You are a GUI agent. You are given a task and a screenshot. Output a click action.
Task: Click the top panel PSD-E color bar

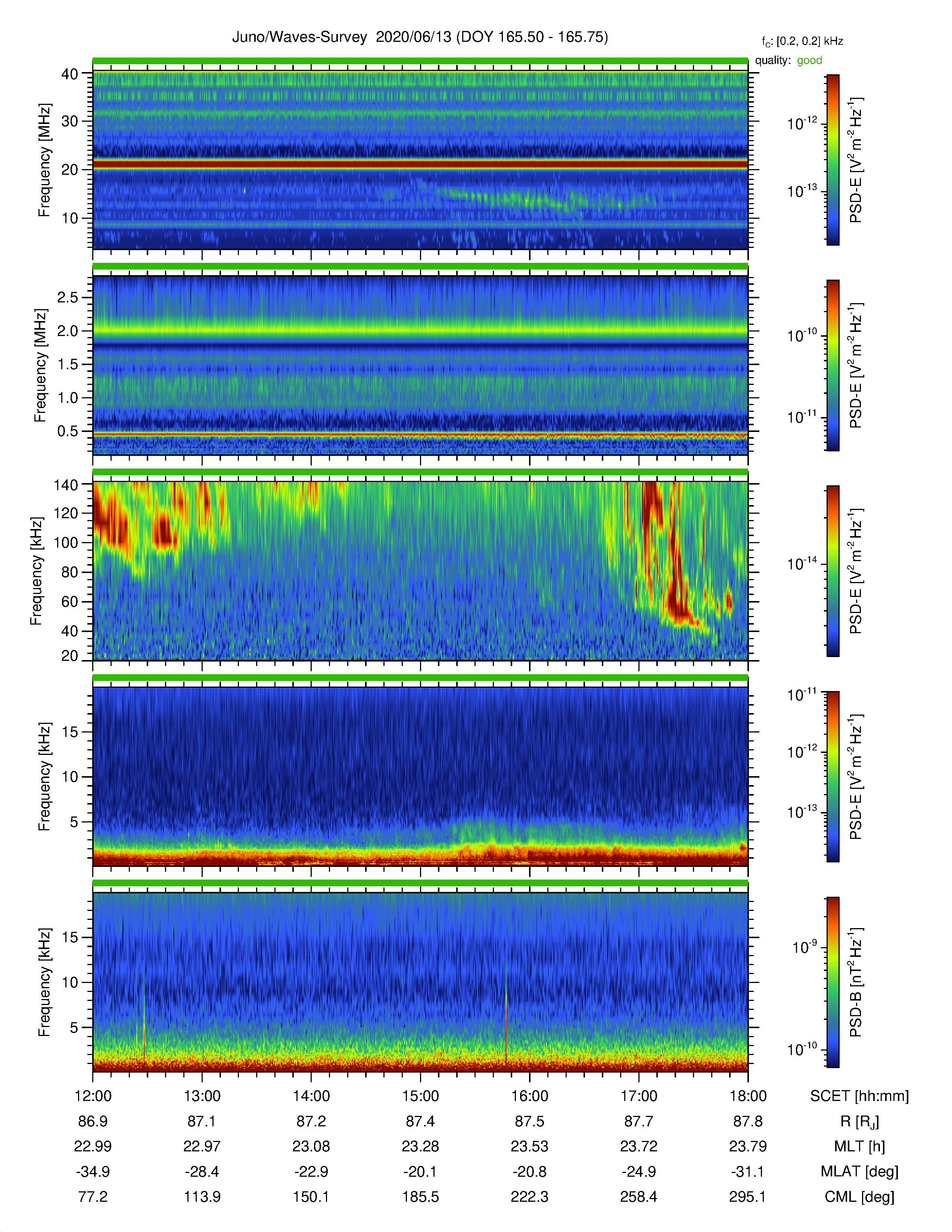pyautogui.click(x=833, y=160)
